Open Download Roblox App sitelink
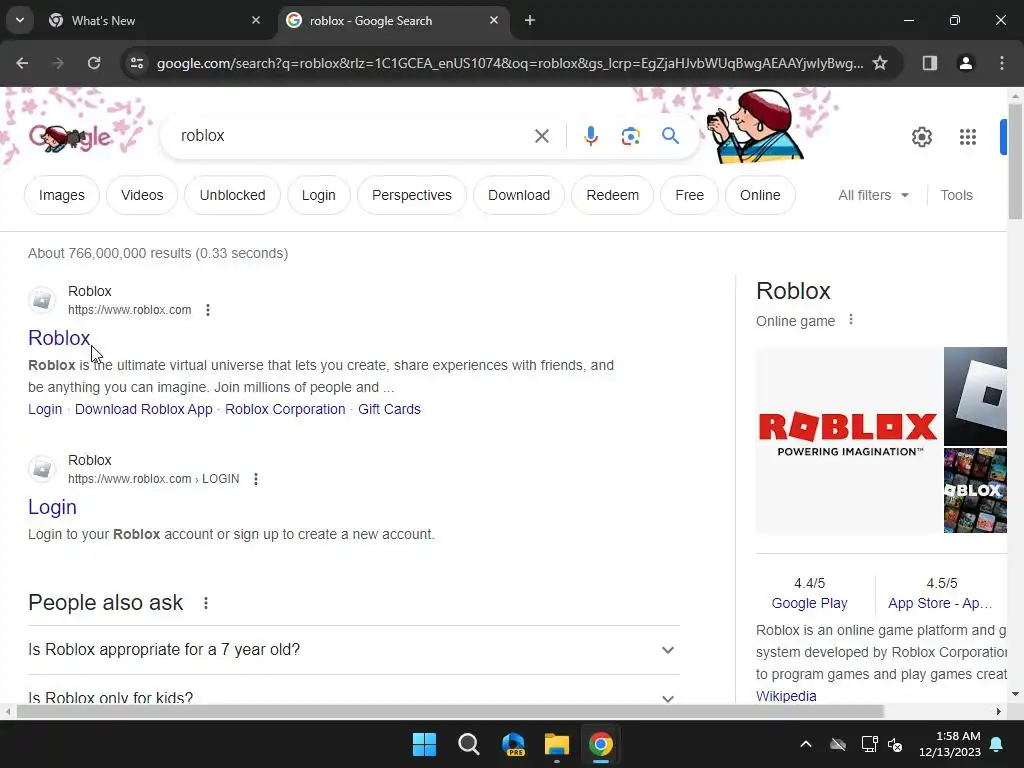The width and height of the screenshot is (1024, 768). tap(144, 409)
